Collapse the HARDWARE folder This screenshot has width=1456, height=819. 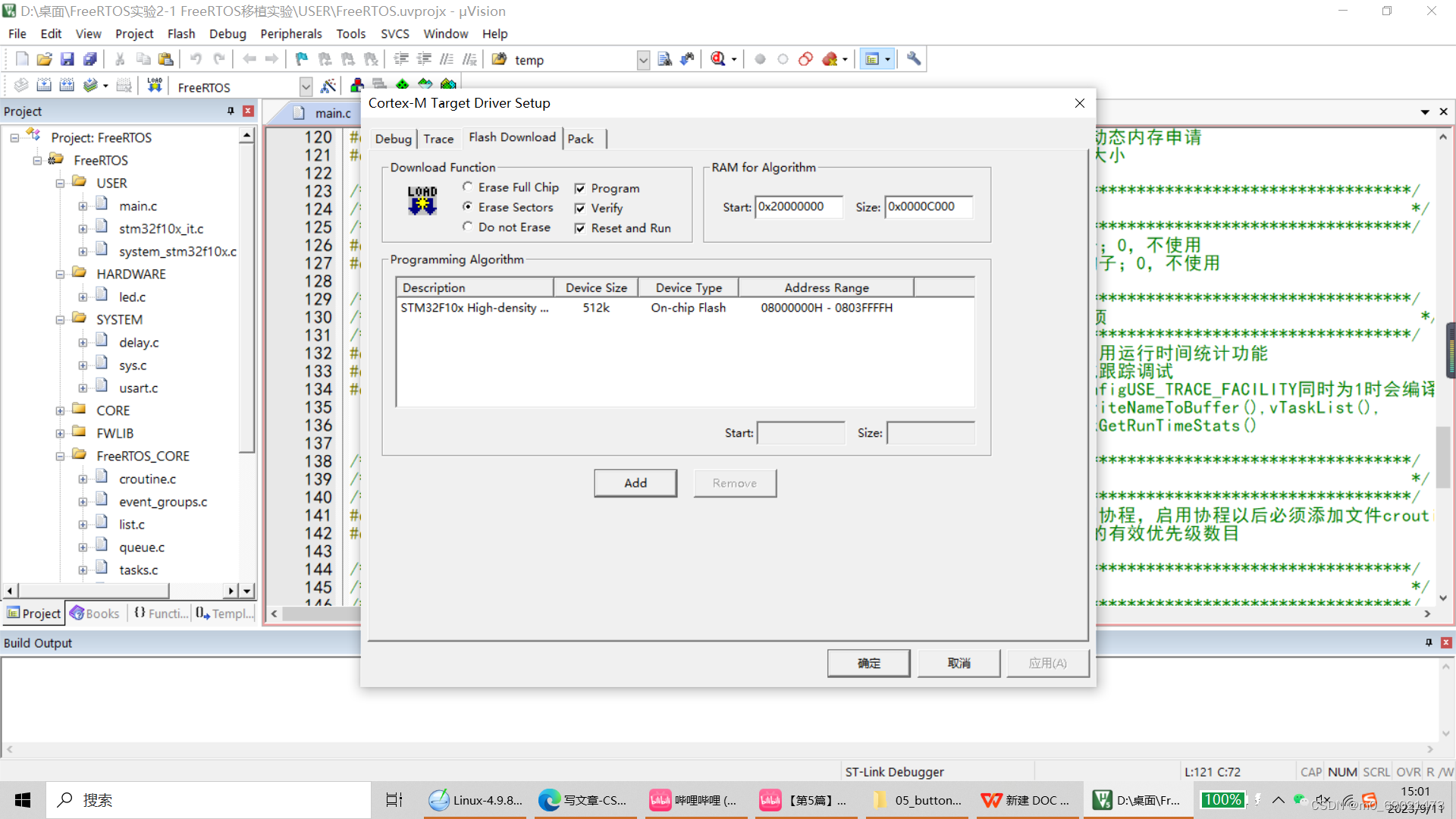click(60, 275)
